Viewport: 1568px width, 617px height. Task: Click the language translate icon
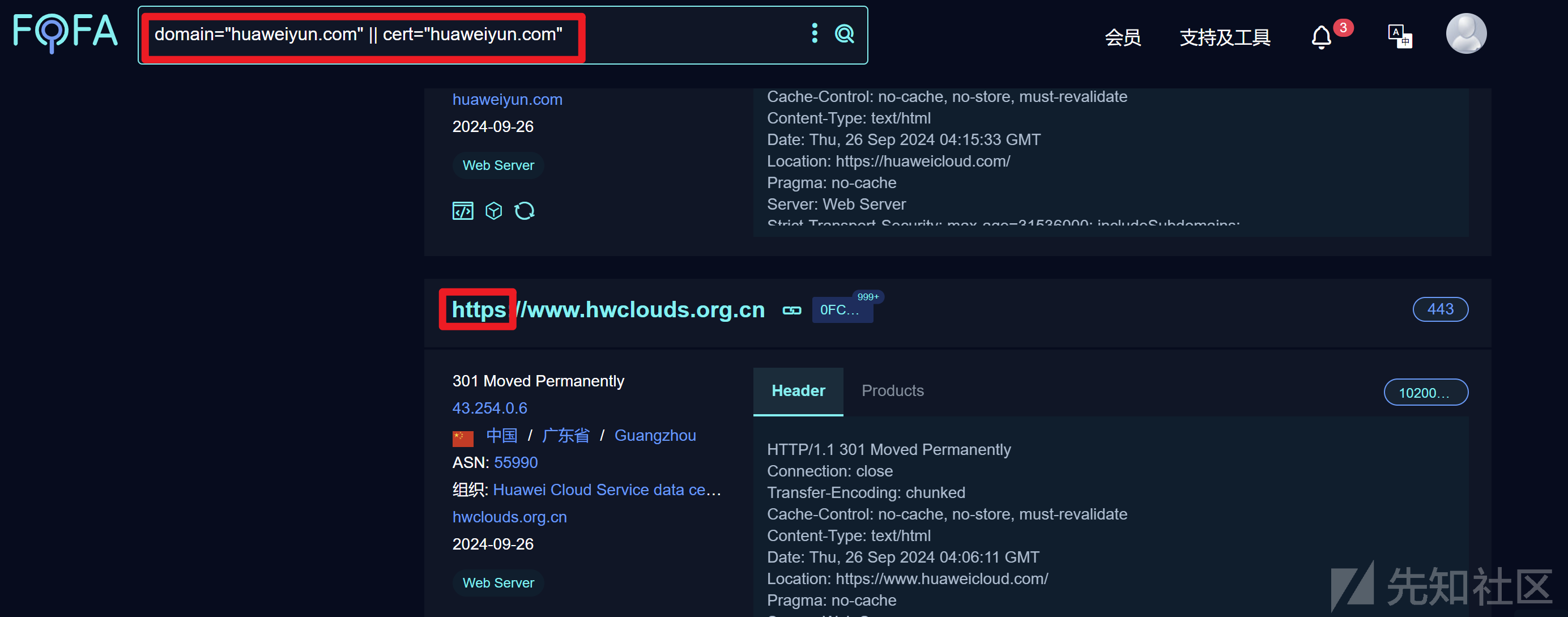1399,36
